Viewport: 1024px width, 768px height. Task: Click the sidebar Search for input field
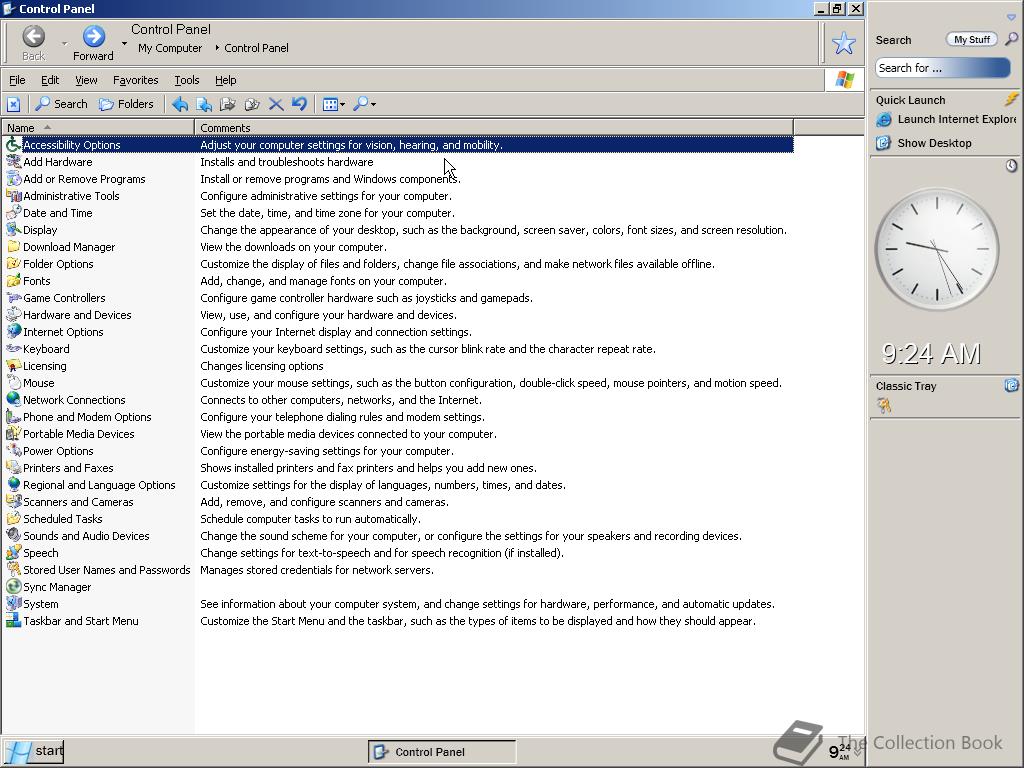pyautogui.click(x=942, y=68)
